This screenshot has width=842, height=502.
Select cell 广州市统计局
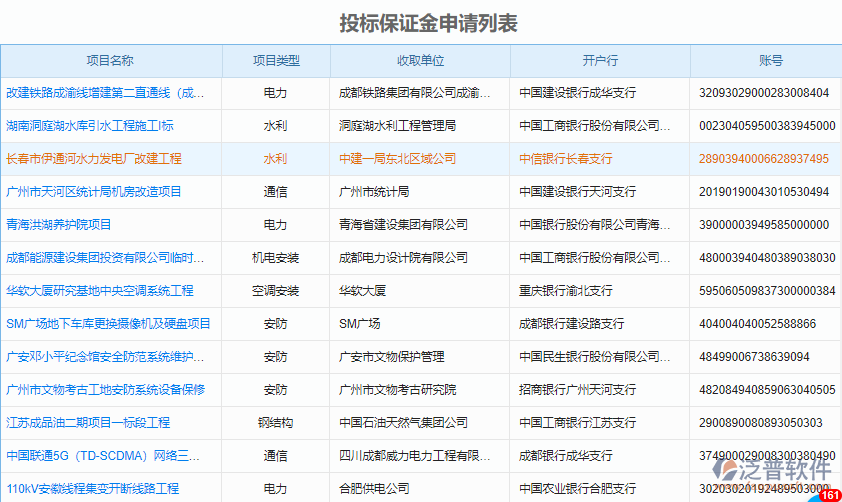[374, 192]
